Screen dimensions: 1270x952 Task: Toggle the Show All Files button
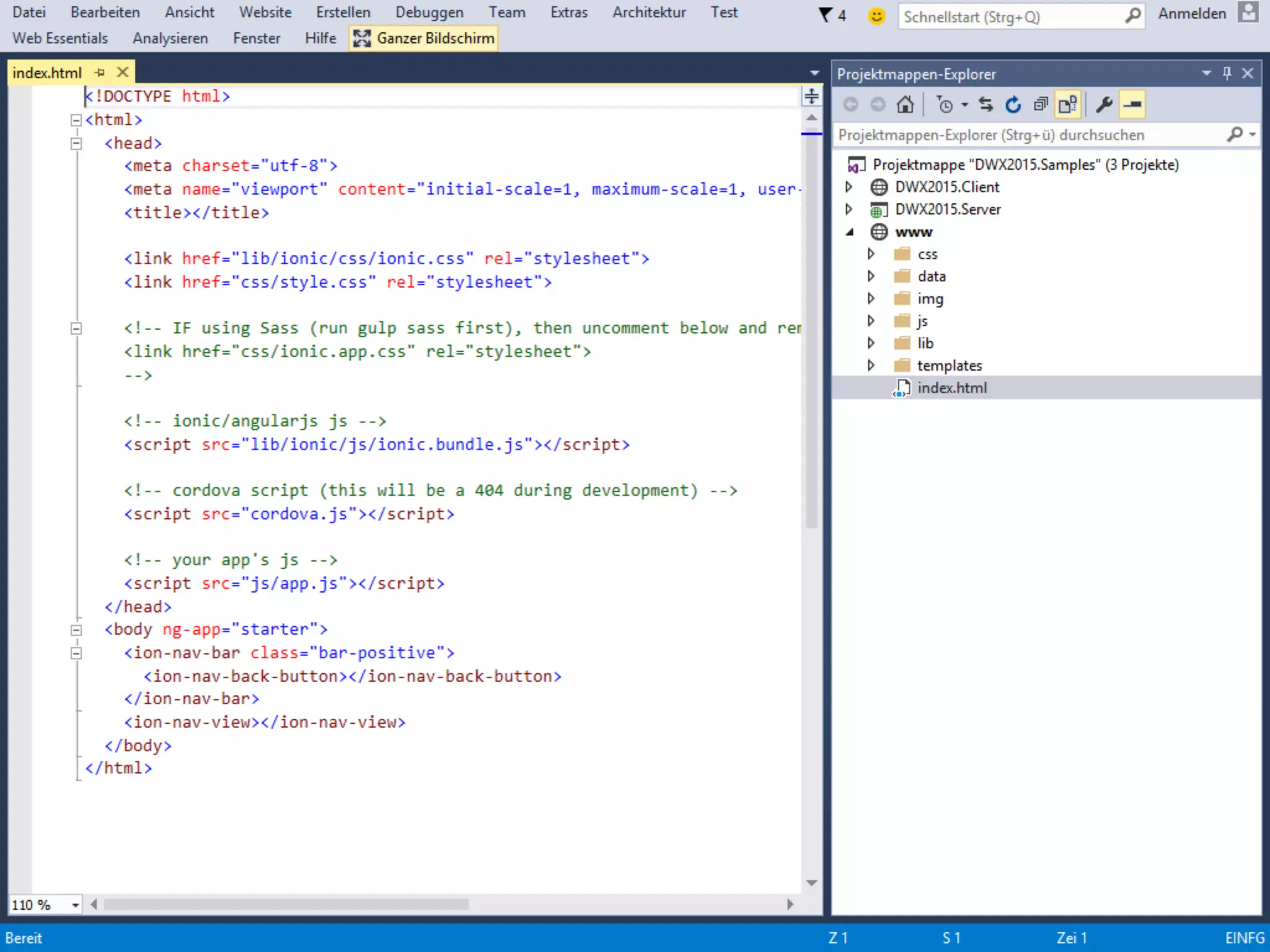coord(1068,105)
